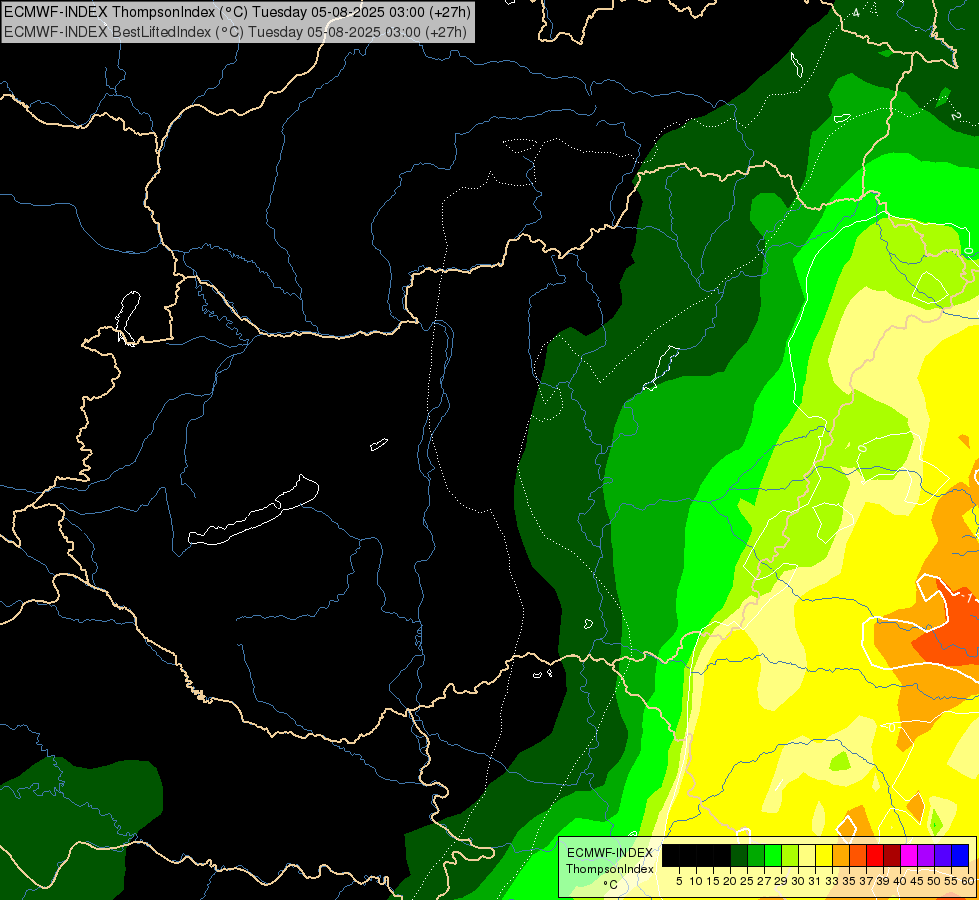The width and height of the screenshot is (979, 900).
Task: Click legend scale value '35'
Action: [849, 881]
